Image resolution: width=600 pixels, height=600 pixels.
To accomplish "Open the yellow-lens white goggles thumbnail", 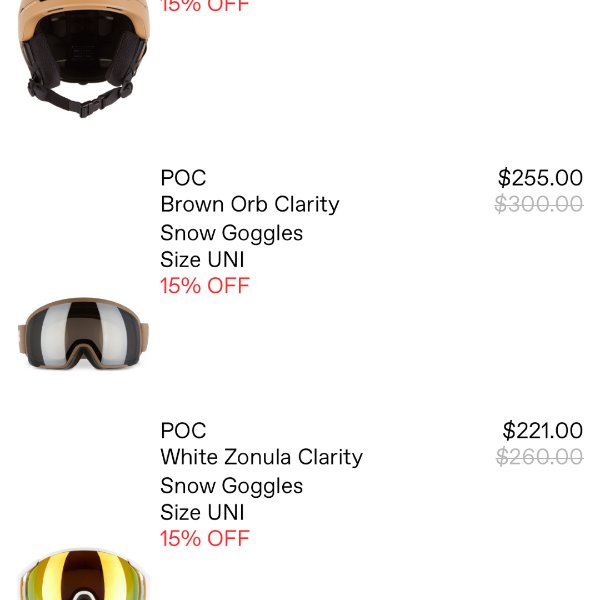I will pos(83,577).
